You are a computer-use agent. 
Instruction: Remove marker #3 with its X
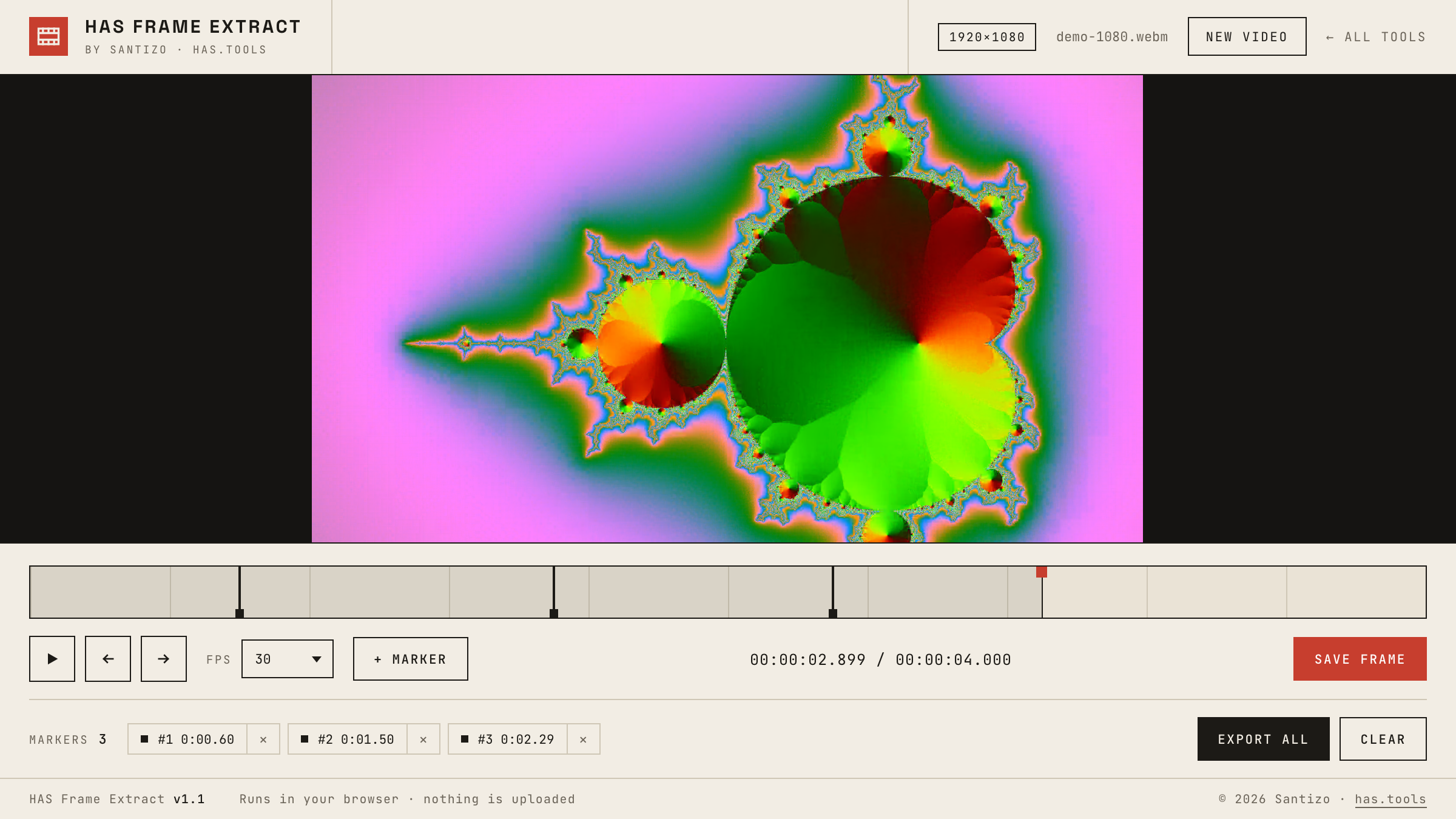[x=584, y=739]
